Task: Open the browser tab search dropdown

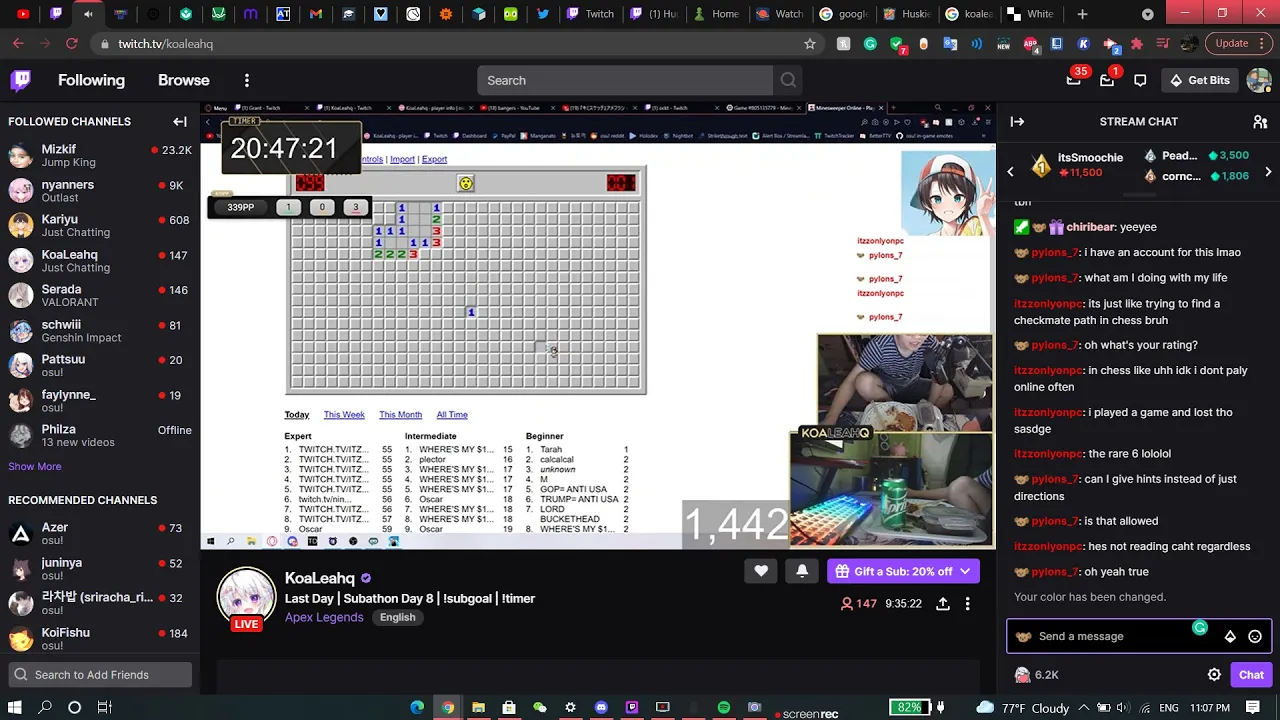Action: [x=1148, y=14]
